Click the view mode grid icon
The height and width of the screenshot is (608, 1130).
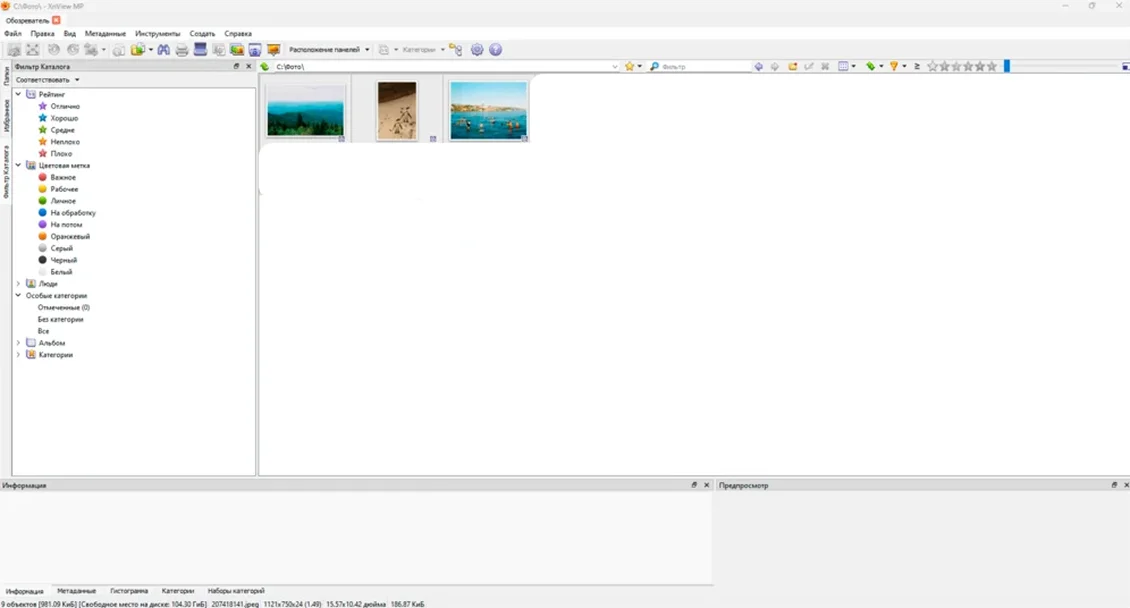tap(843, 66)
